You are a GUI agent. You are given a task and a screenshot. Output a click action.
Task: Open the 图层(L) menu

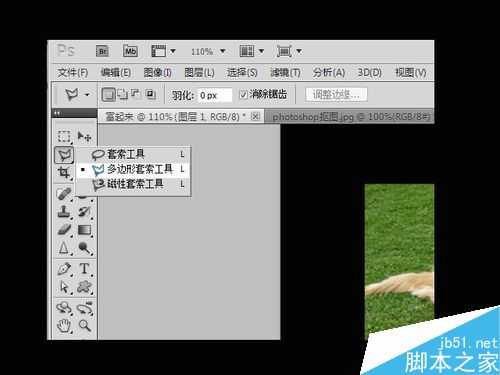199,72
